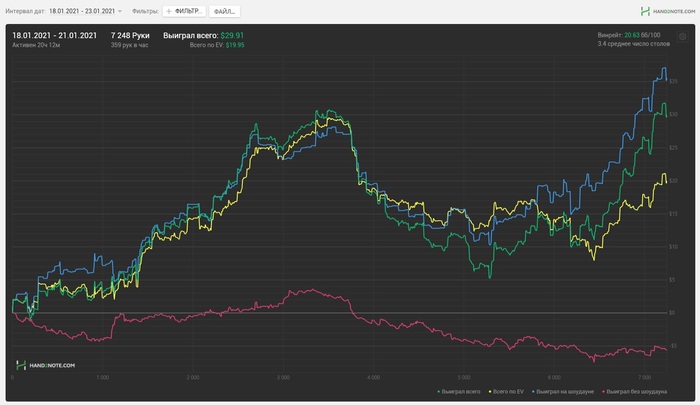Click the '3 000' x-axis tick label
Viewport: 700px width, 405px height.
283,378
